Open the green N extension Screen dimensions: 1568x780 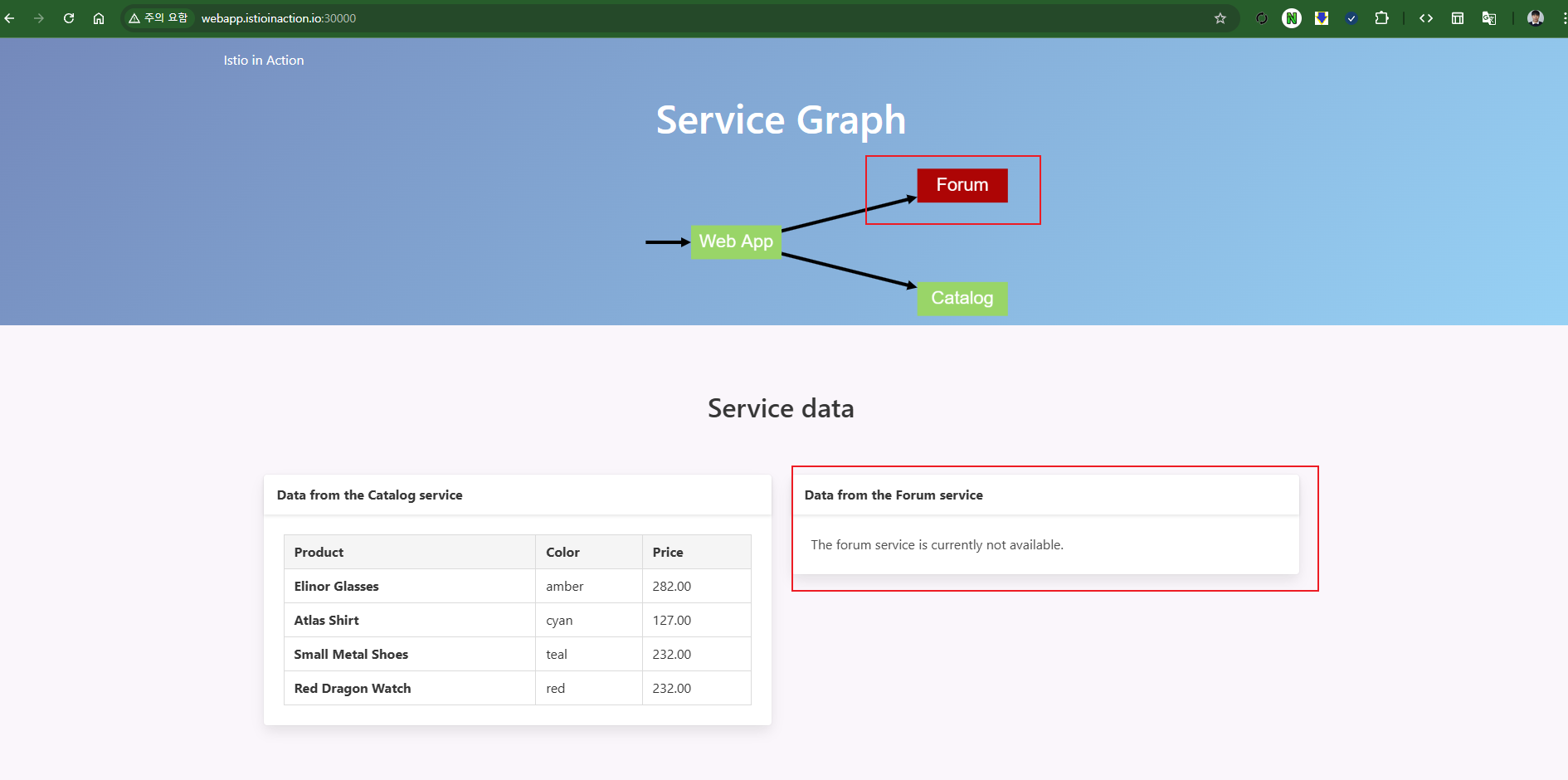1292,18
